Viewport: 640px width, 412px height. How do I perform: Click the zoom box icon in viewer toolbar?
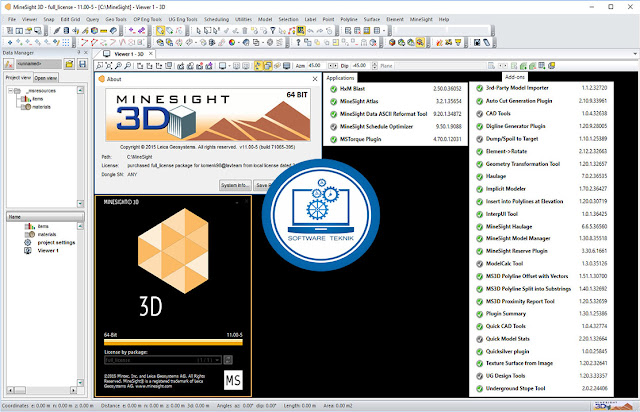99,66
